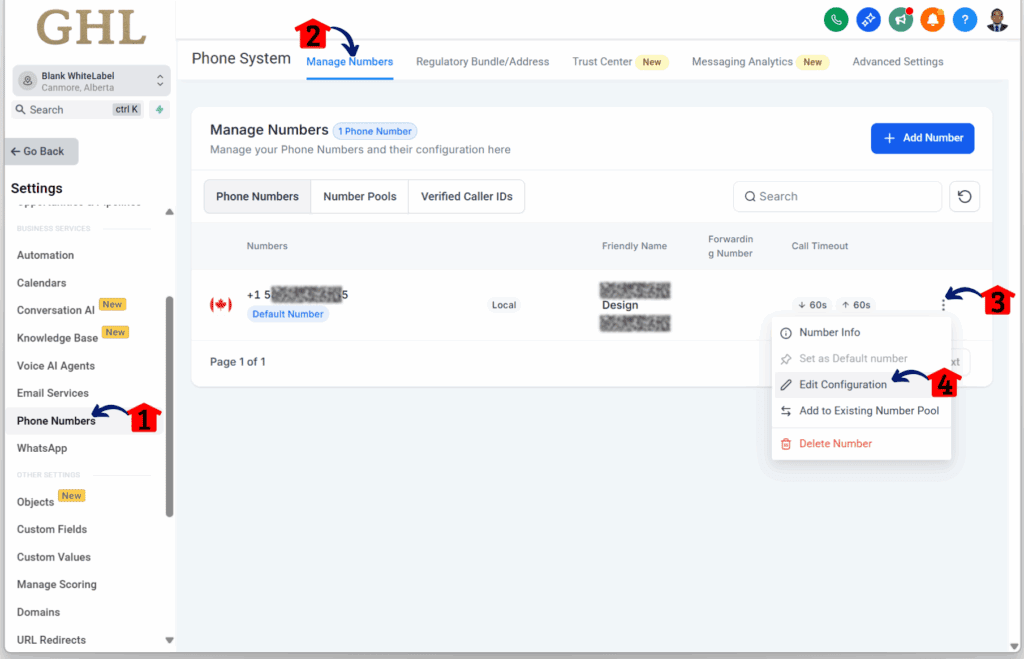Choose Add to Existing Number Pool

tap(861, 411)
